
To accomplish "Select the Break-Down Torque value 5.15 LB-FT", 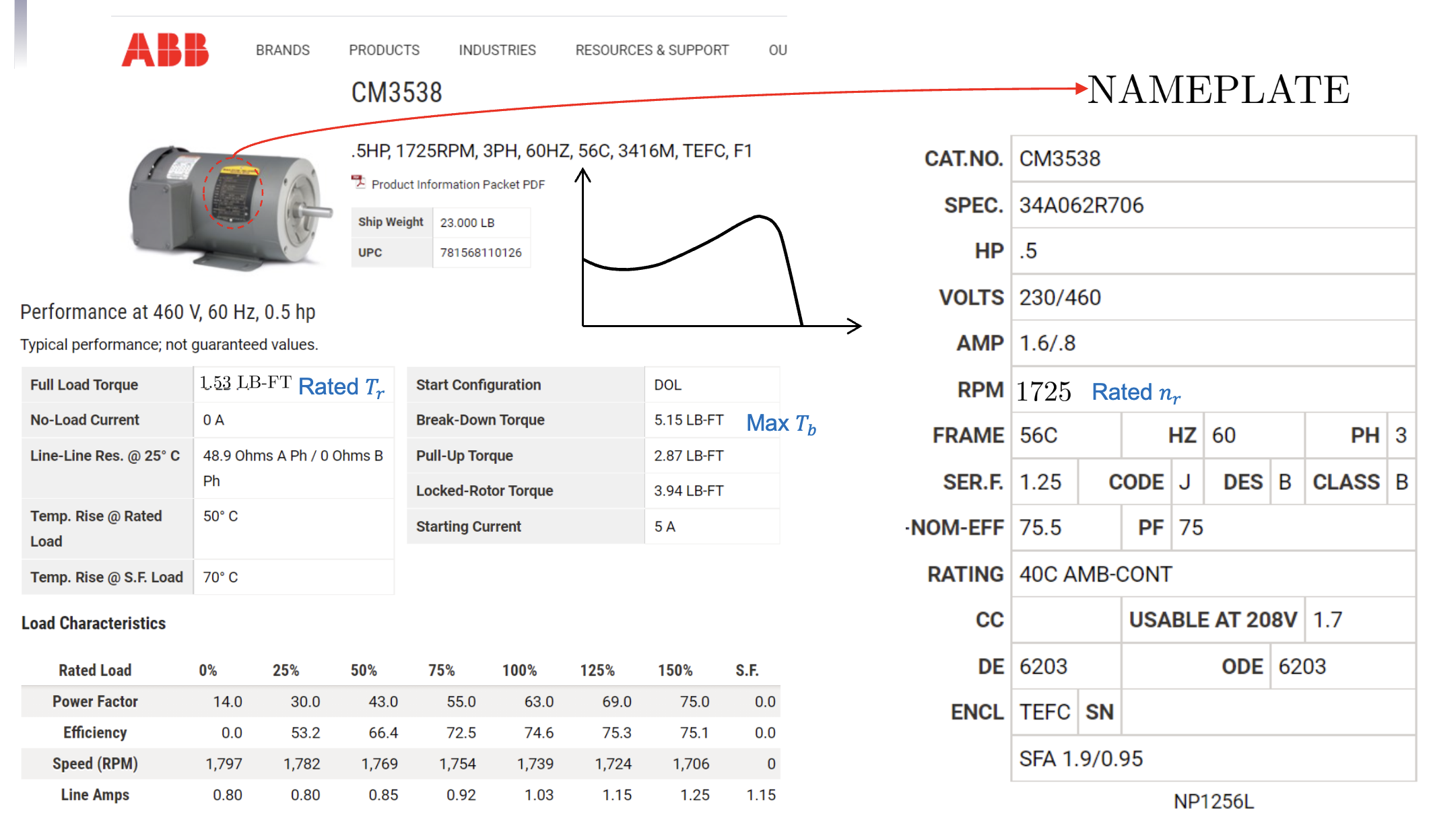I will pos(688,420).
